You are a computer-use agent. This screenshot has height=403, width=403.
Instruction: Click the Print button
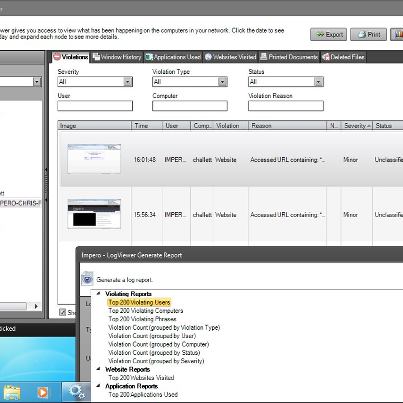369,34
